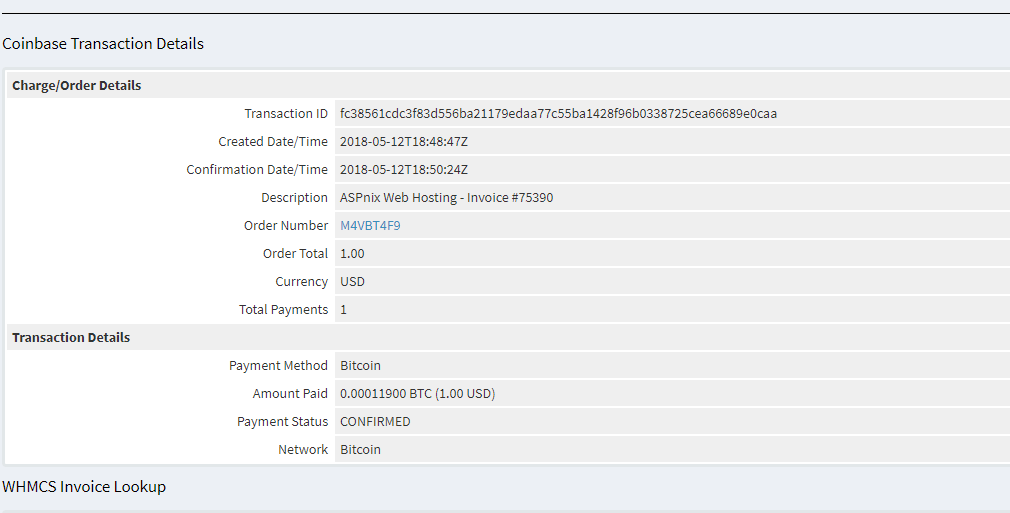Image resolution: width=1010 pixels, height=513 pixels.
Task: Click the Created Date/Time value 2018-05-12T18:48:47Z
Action: [404, 142]
